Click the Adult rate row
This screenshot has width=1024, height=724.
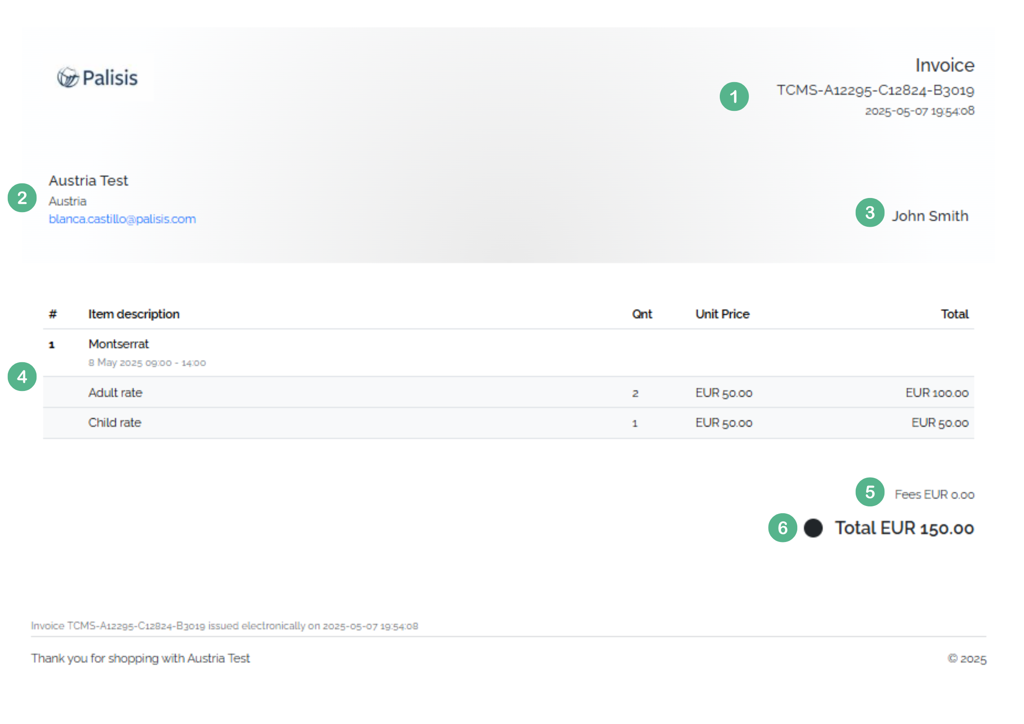click(x=508, y=392)
